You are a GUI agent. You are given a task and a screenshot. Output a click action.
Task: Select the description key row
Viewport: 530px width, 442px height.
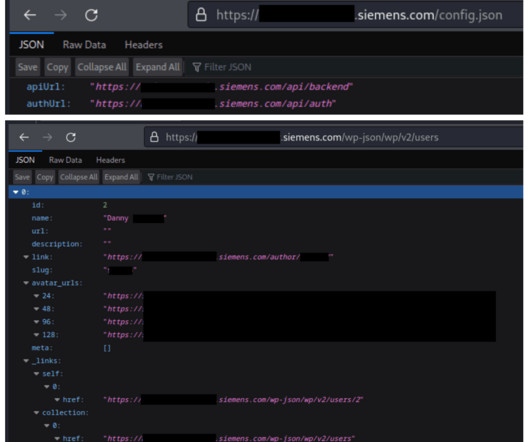point(265,244)
